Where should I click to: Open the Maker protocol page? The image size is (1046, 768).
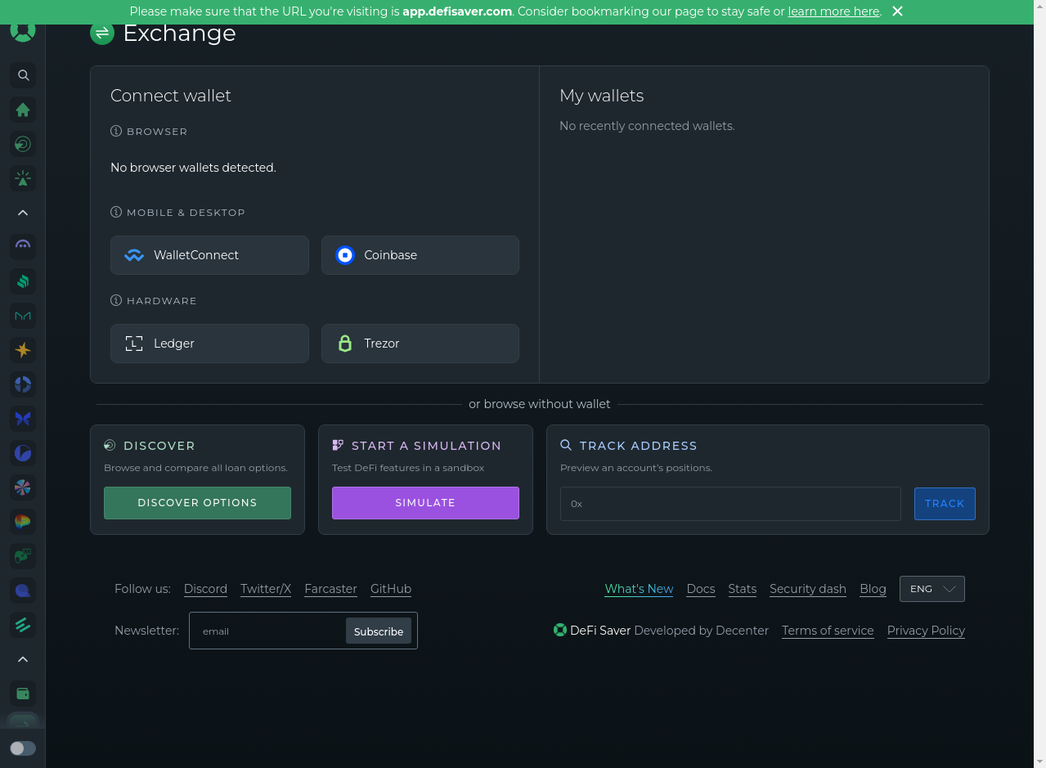(x=22, y=315)
